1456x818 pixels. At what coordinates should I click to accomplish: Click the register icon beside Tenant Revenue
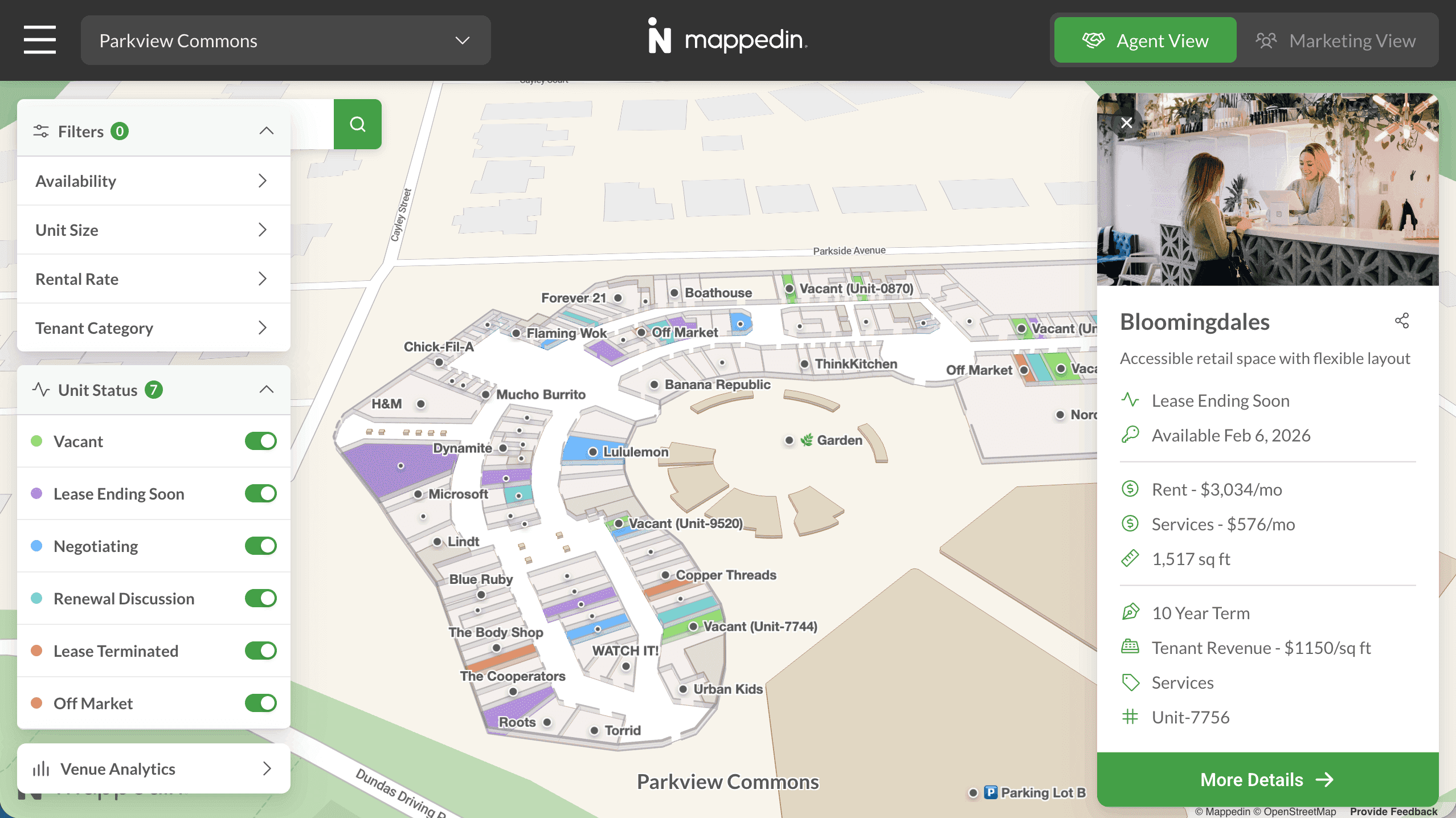[1130, 647]
